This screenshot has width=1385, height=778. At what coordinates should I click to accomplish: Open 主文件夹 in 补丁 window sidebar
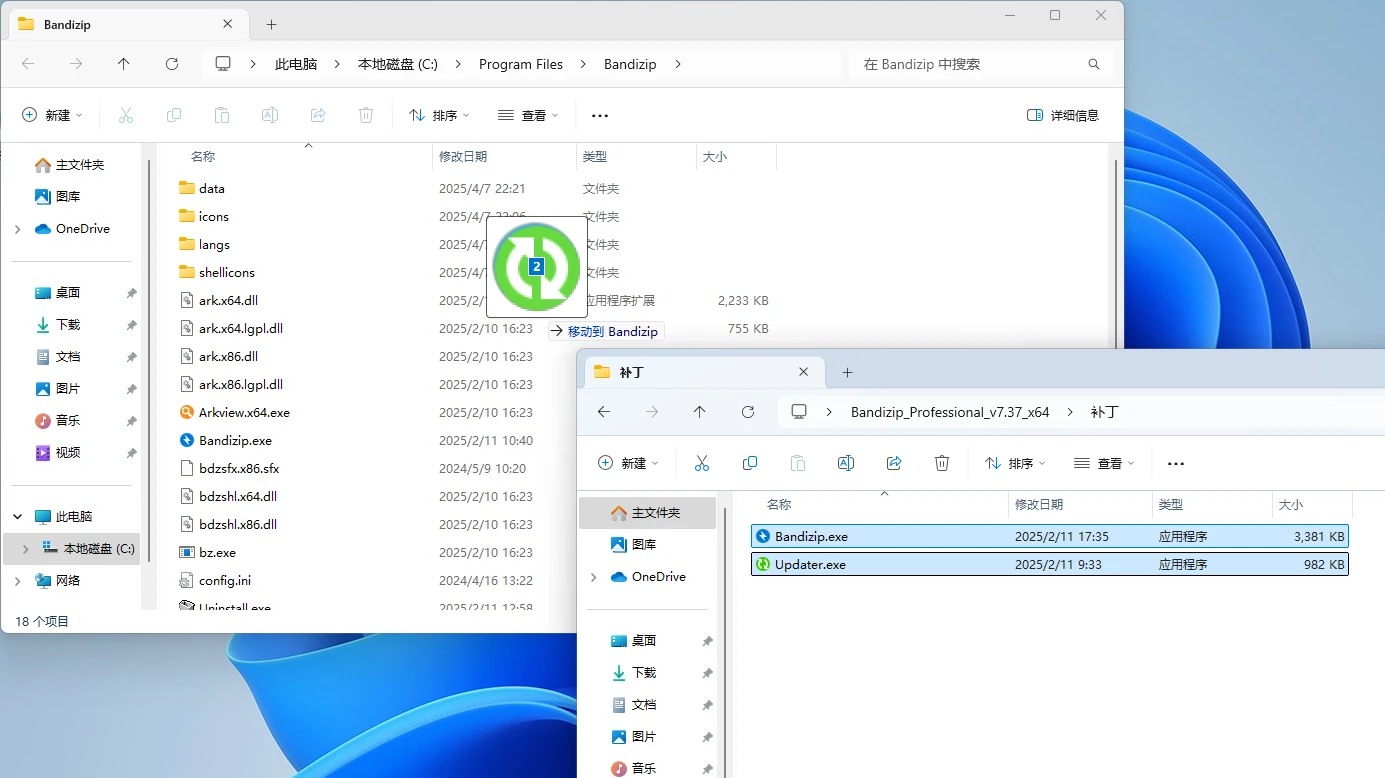647,513
